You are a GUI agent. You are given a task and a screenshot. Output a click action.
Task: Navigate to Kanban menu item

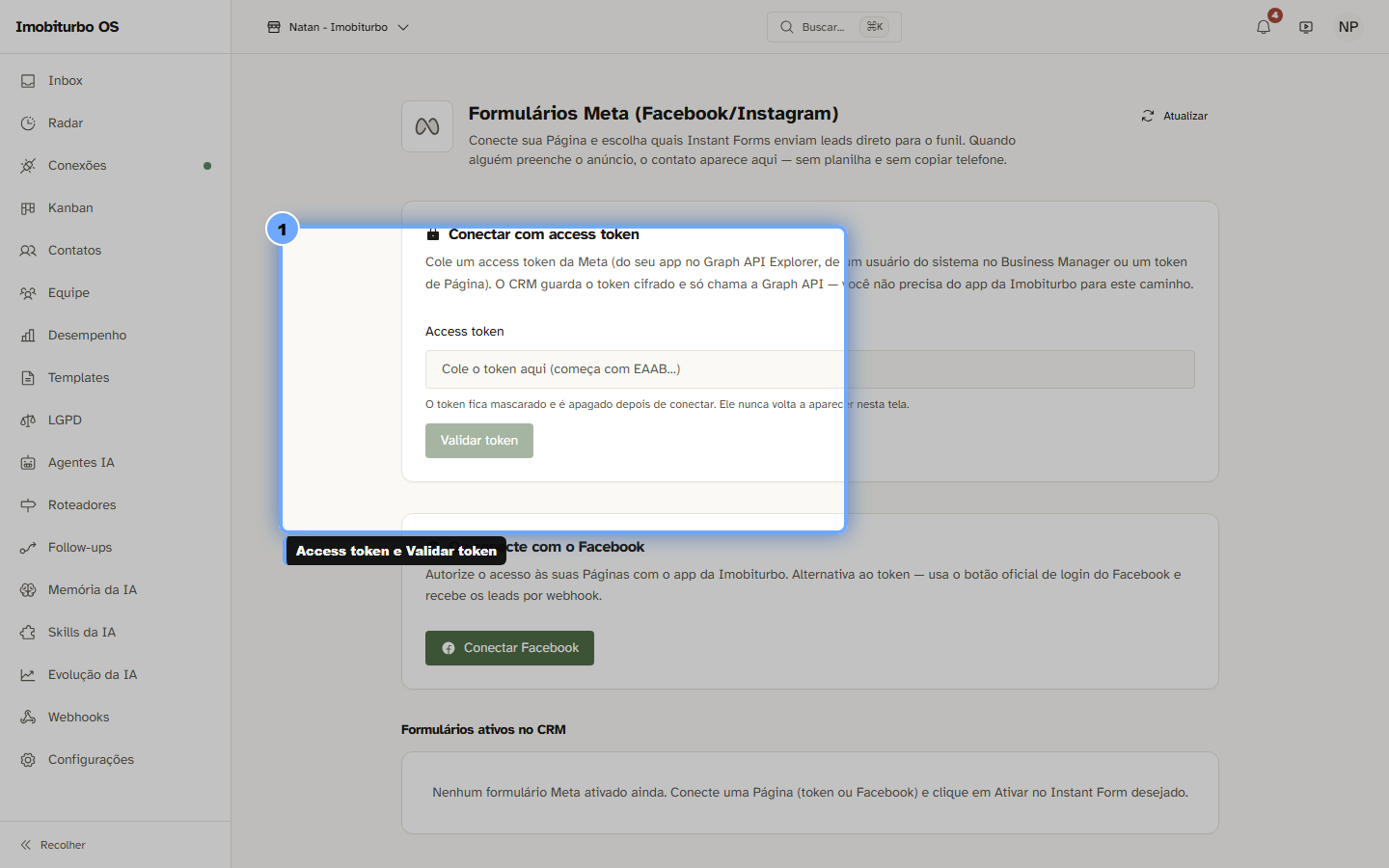[116, 208]
